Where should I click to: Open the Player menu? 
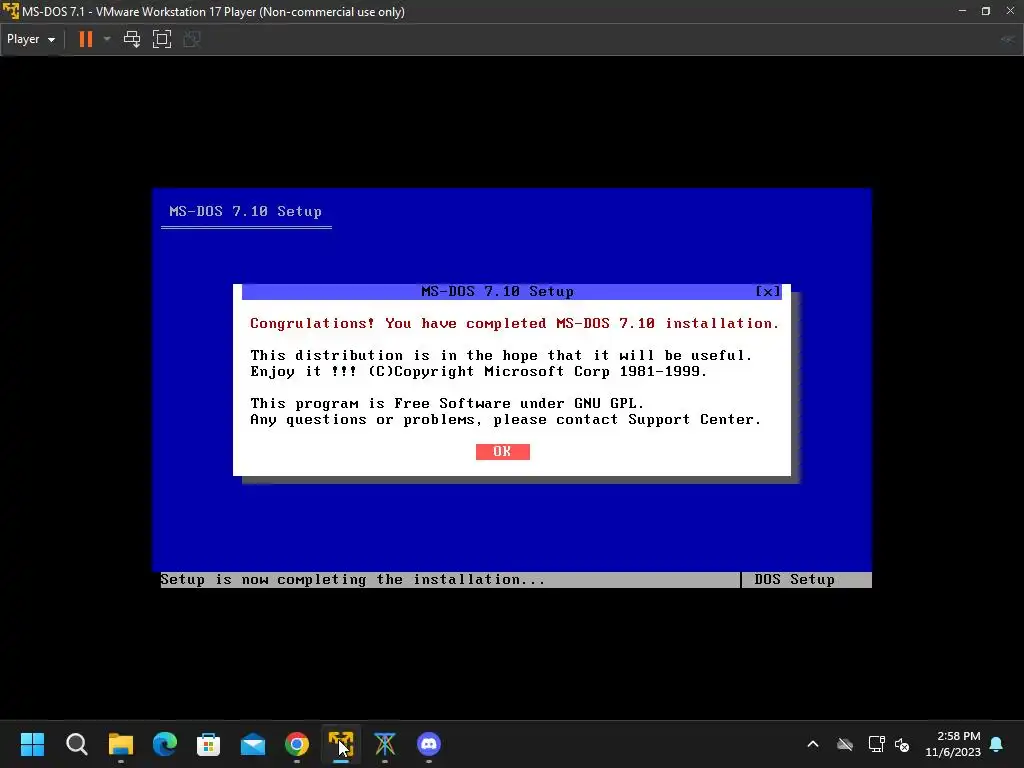point(31,39)
